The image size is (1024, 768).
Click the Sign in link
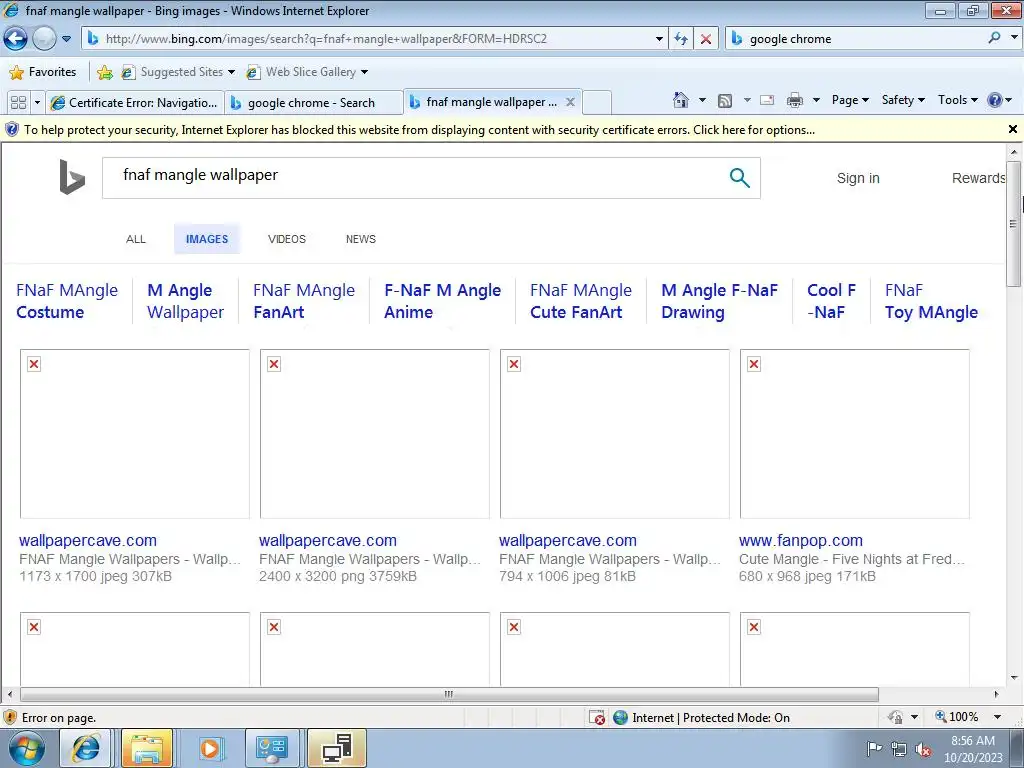pyautogui.click(x=858, y=178)
